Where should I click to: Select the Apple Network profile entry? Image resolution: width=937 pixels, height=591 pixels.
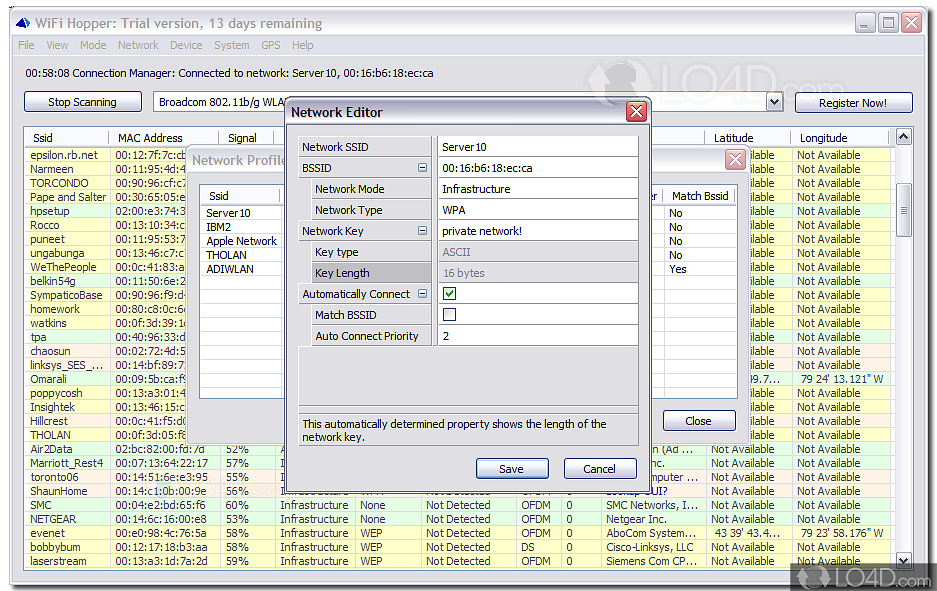pyautogui.click(x=241, y=241)
